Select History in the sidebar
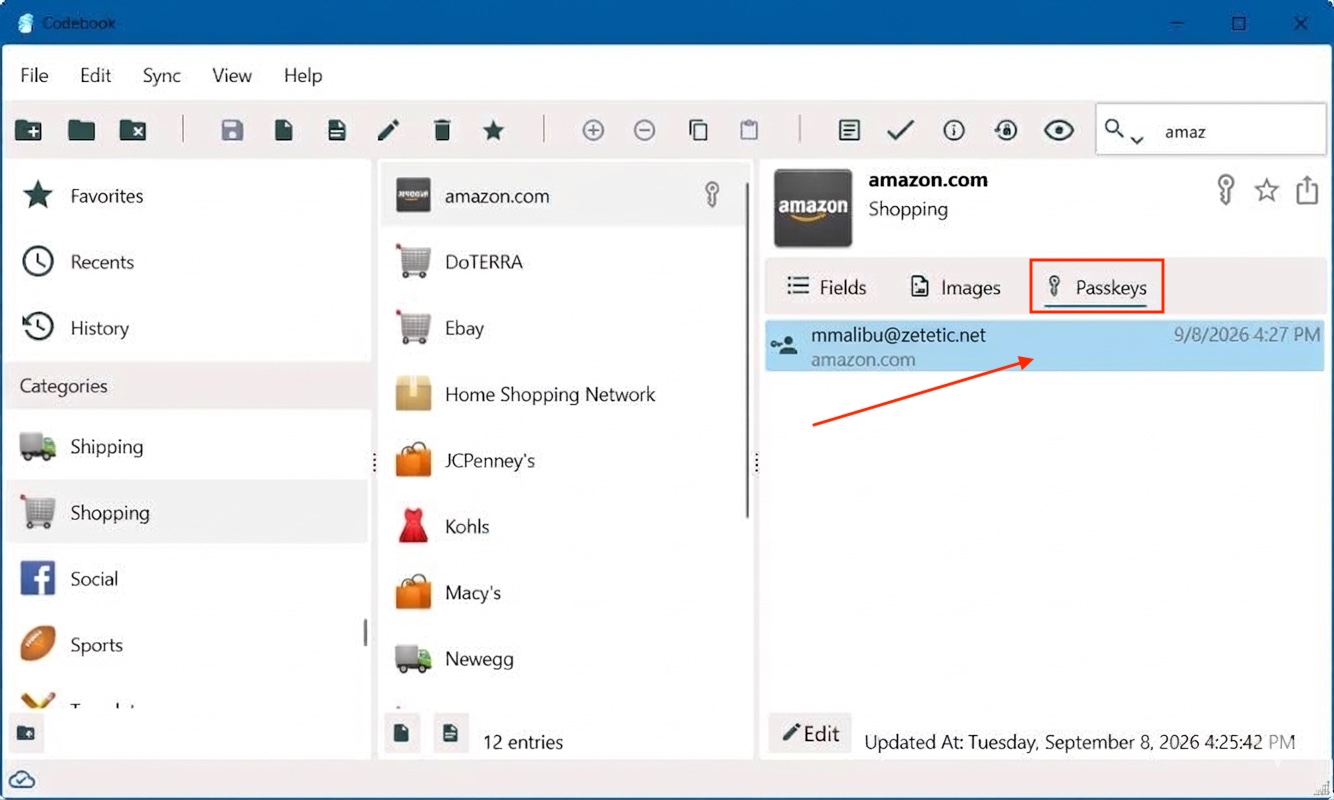 pos(187,328)
